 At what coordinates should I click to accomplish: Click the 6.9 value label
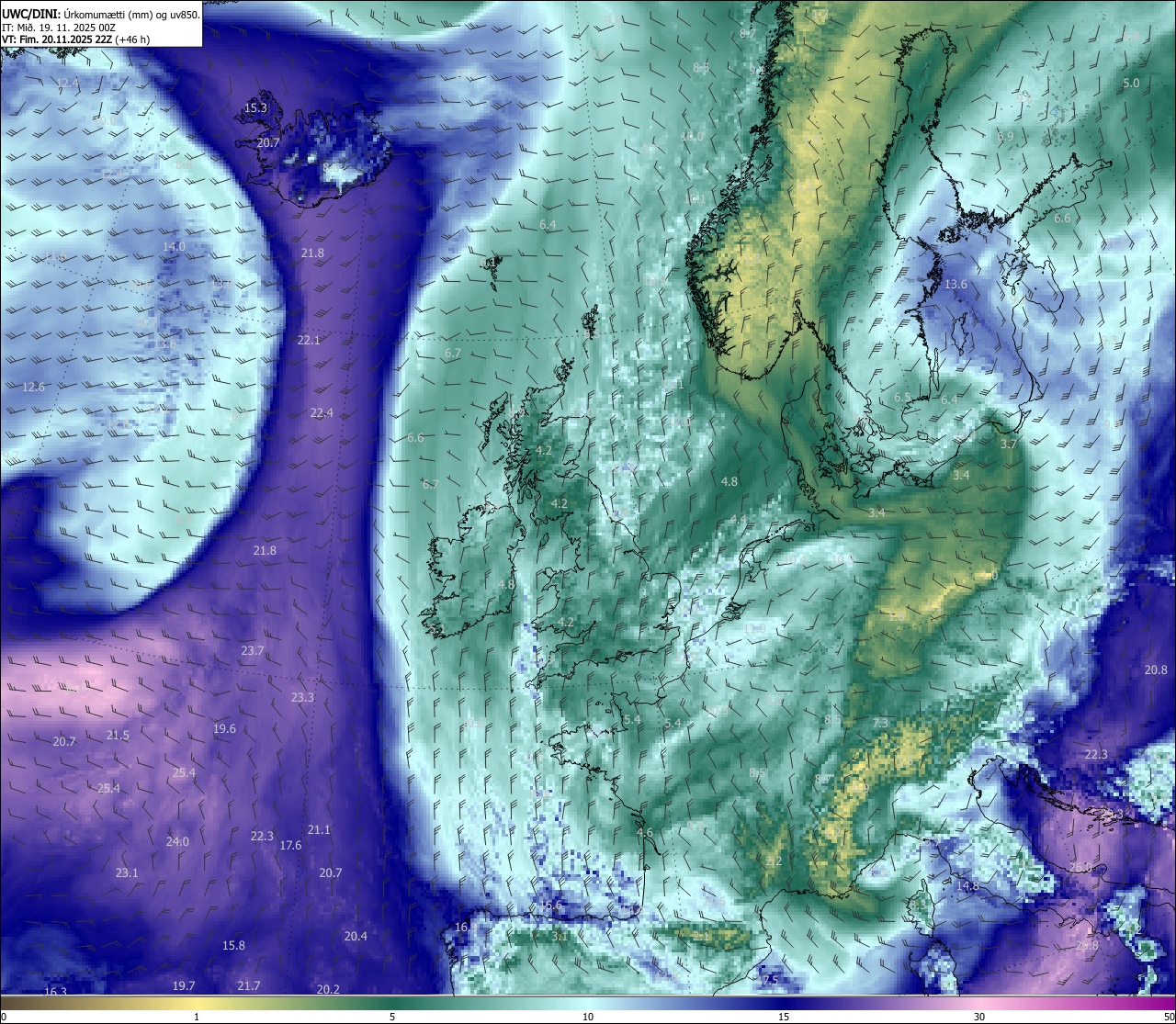click(1005, 136)
